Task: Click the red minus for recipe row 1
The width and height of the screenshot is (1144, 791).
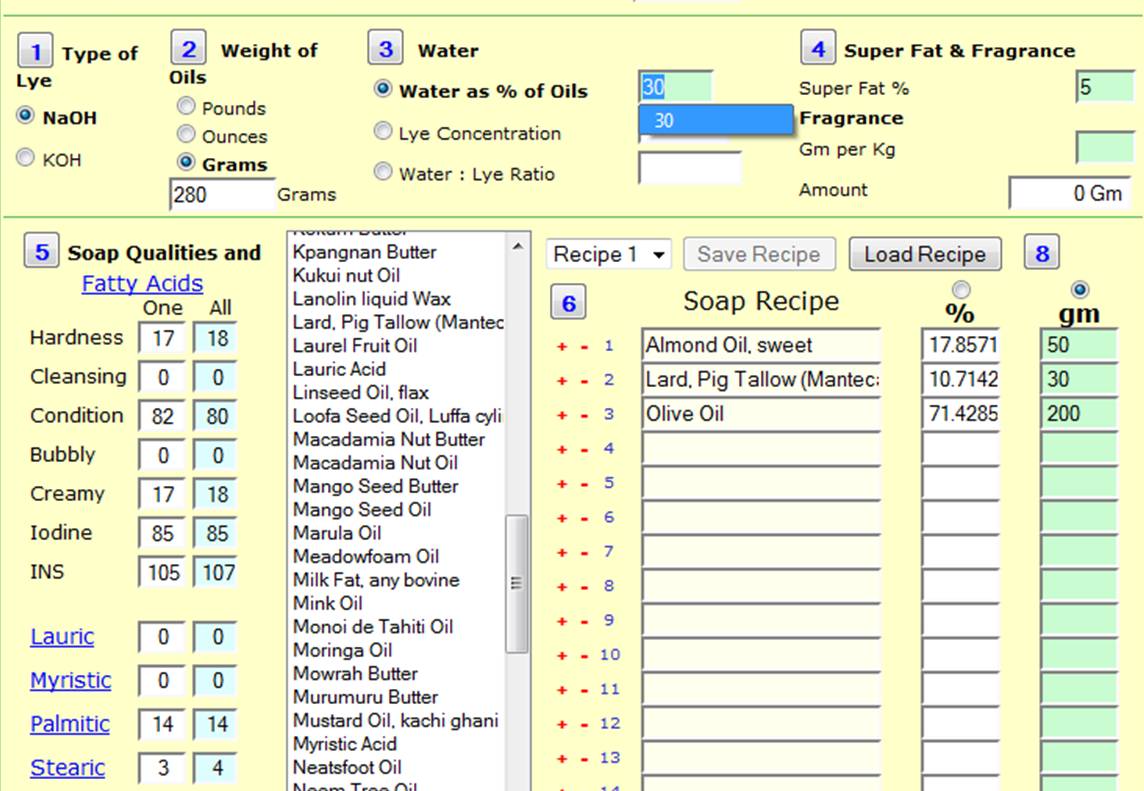Action: 584,347
